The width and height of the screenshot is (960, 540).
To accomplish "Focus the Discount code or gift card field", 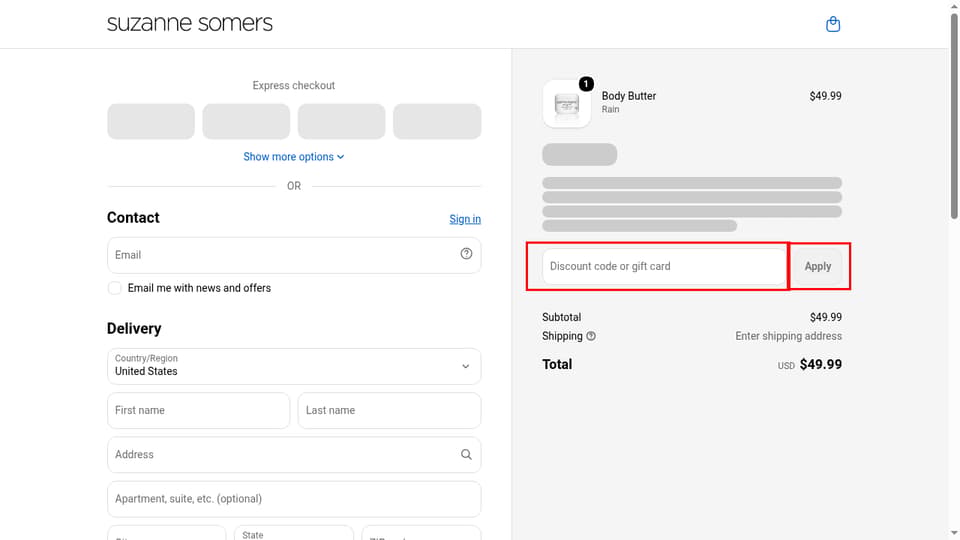I will pyautogui.click(x=664, y=266).
